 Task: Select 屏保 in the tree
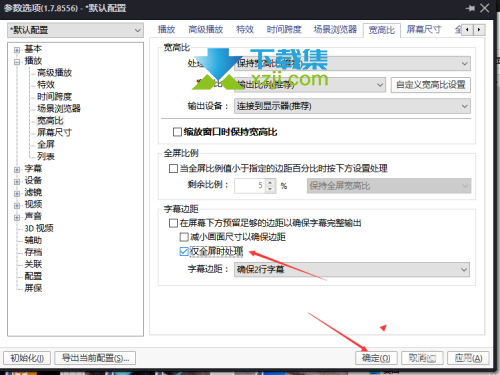[33, 288]
